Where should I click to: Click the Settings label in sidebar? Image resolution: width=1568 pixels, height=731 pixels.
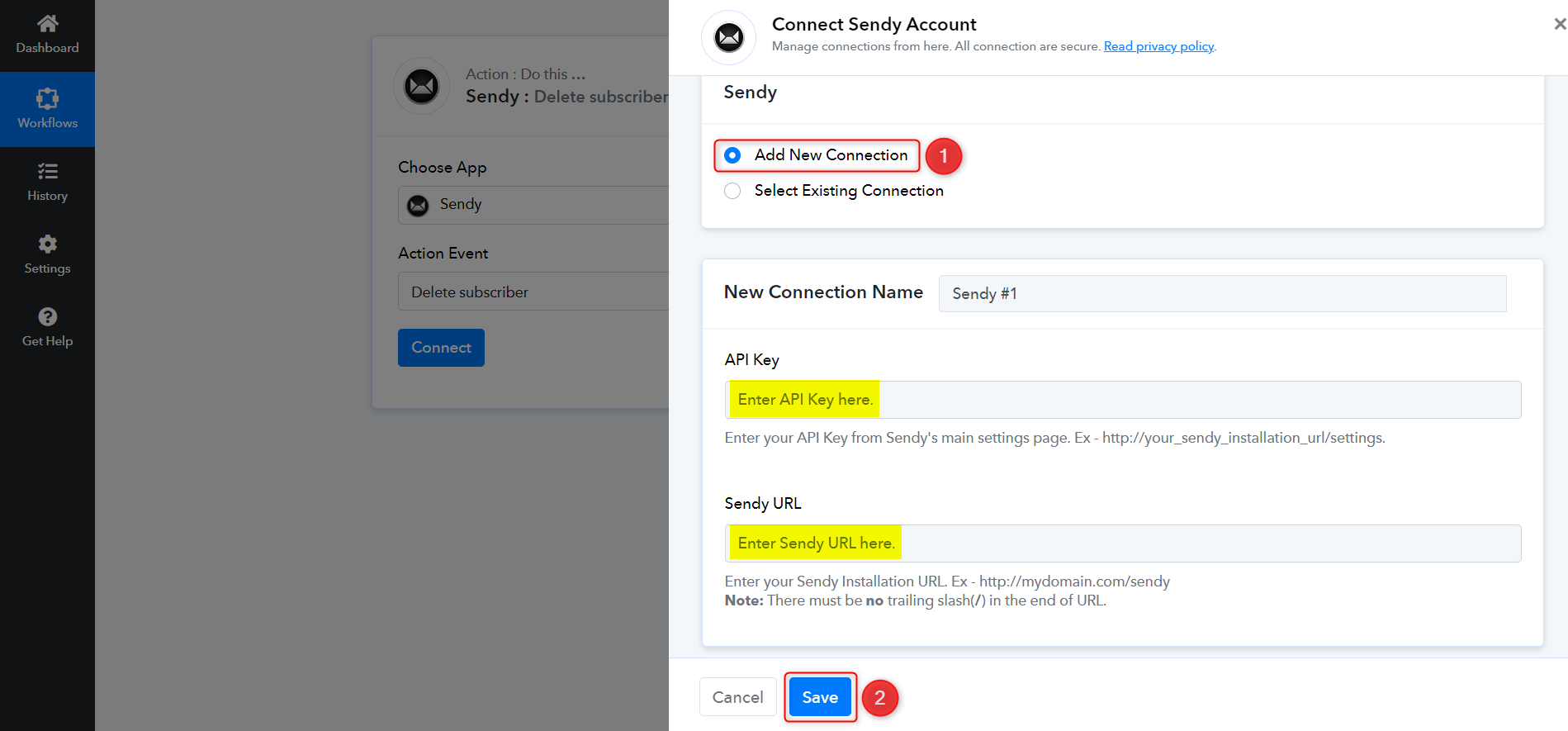tap(48, 268)
